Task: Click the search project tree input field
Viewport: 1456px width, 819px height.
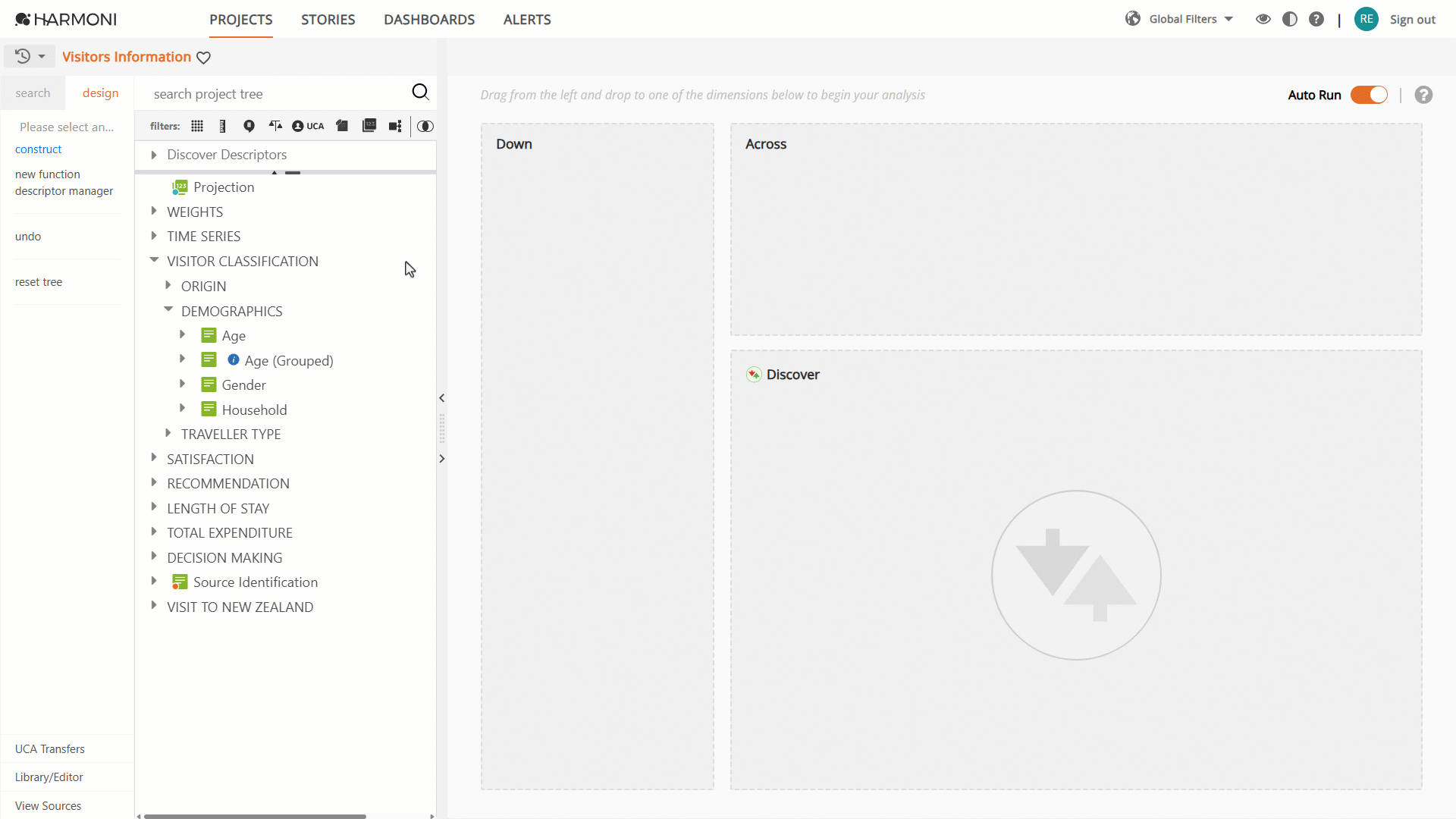Action: click(277, 94)
